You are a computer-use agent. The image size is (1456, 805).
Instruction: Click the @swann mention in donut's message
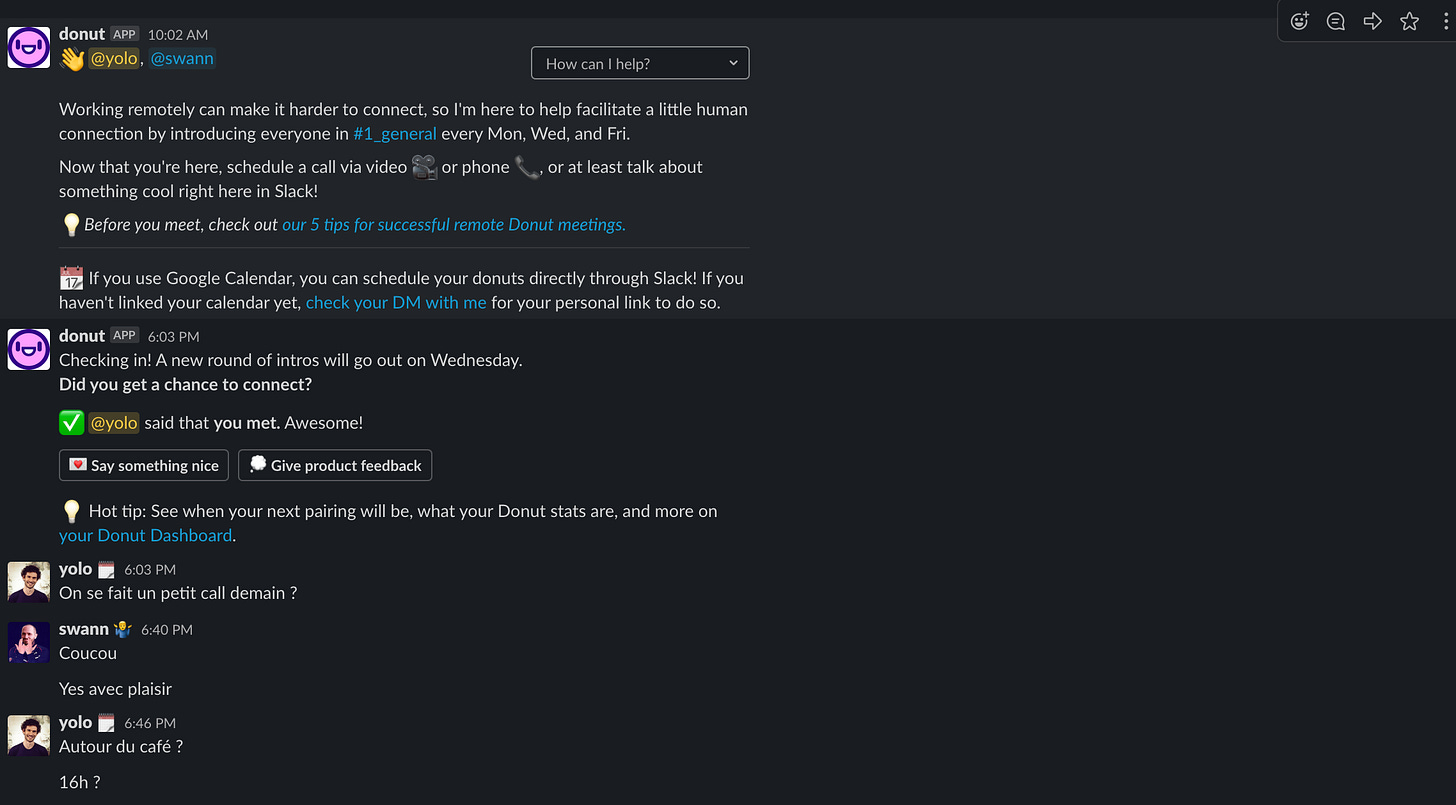pyautogui.click(x=182, y=59)
